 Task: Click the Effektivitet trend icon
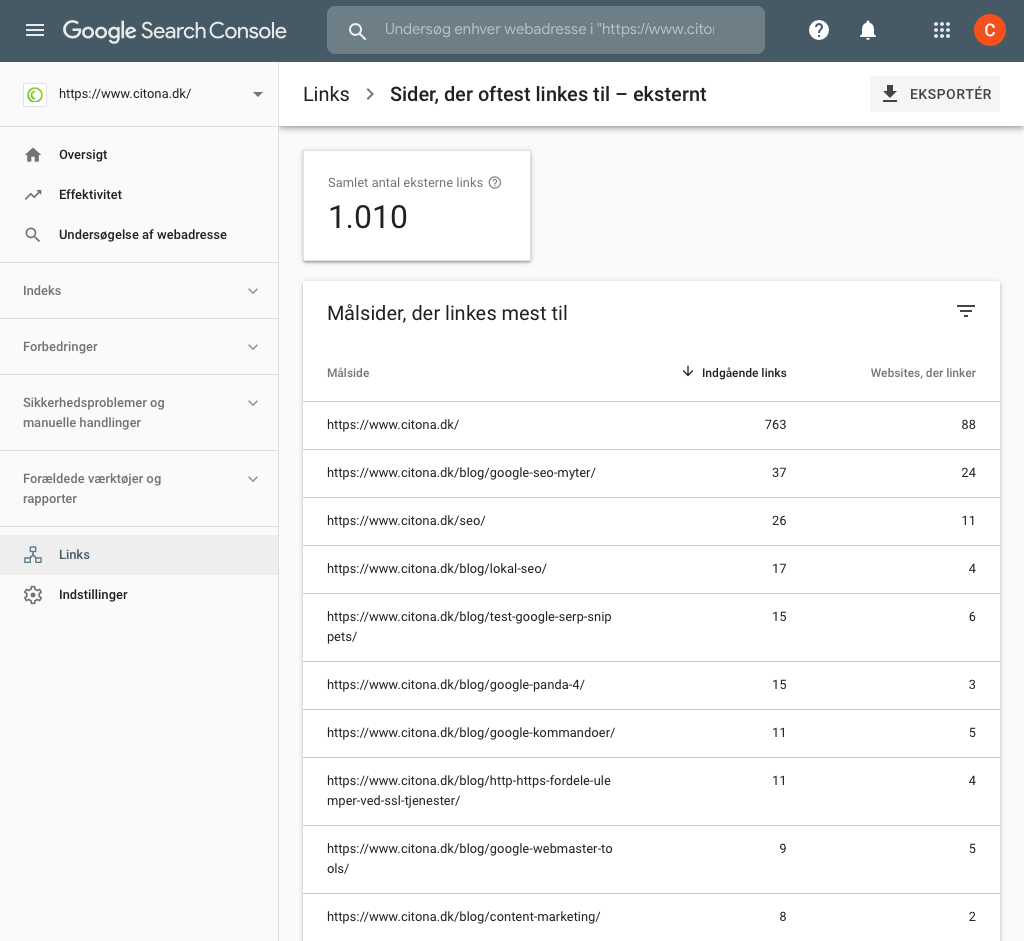[33, 195]
